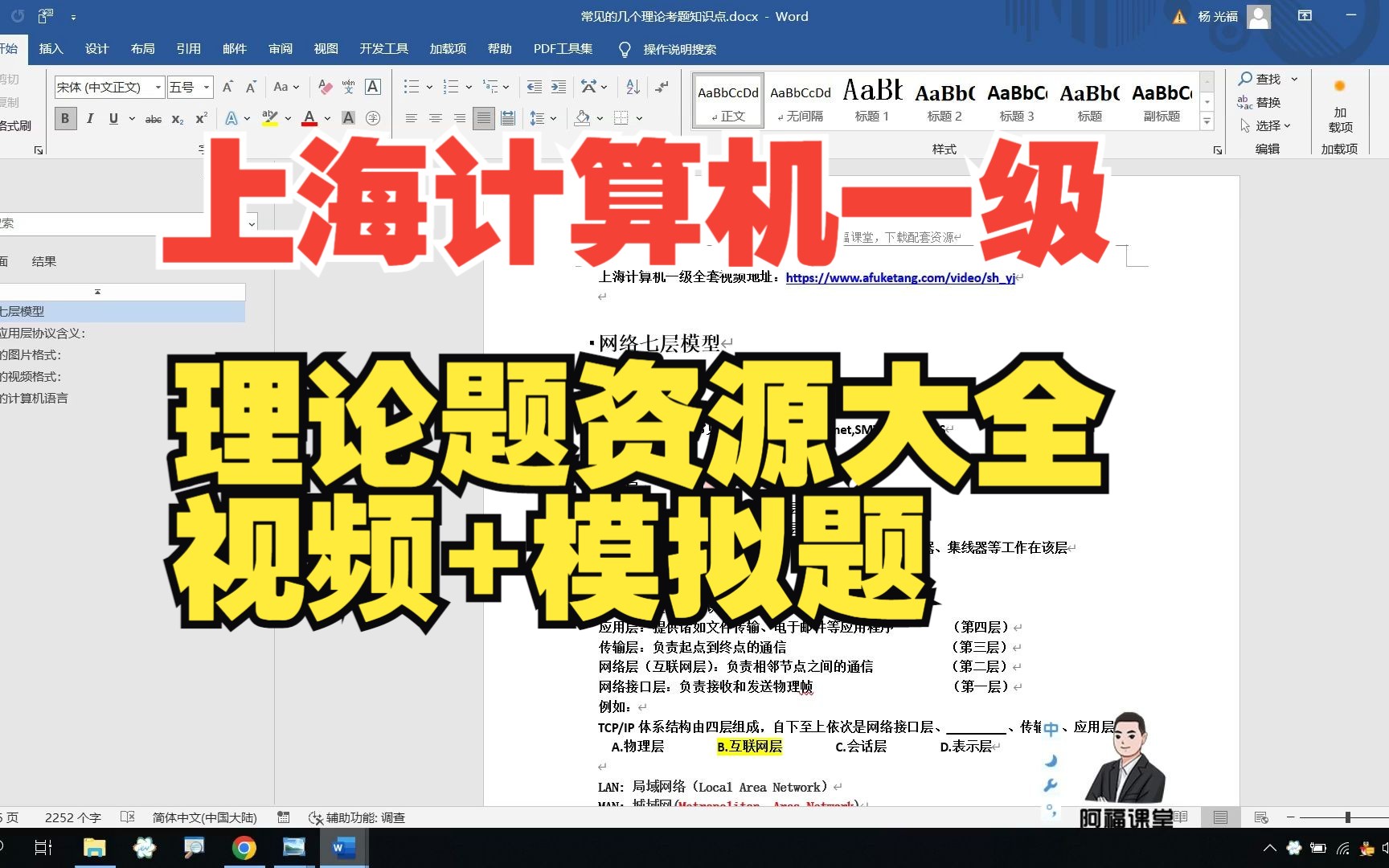Screen dimensions: 1389x868
Task: Click the afuketang.com hyperlink in the document
Action: click(900, 277)
